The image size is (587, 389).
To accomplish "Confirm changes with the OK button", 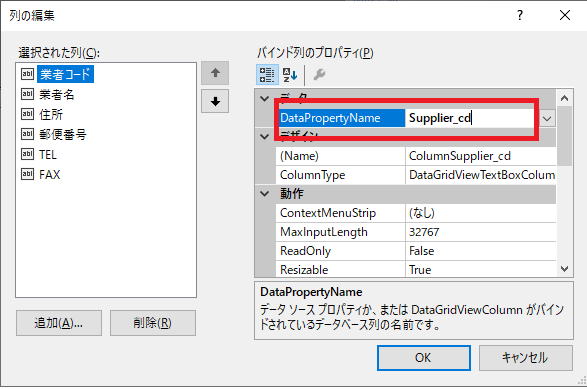I will click(423, 358).
